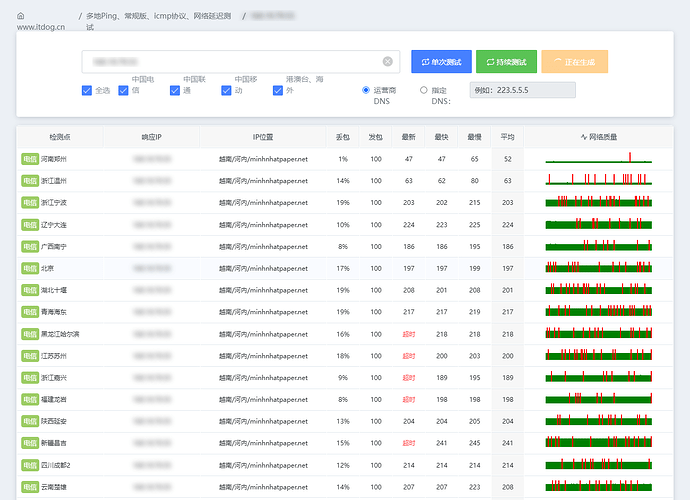
Task: Click the 电信 badge beside 江苏苏州
Action: click(x=30, y=356)
